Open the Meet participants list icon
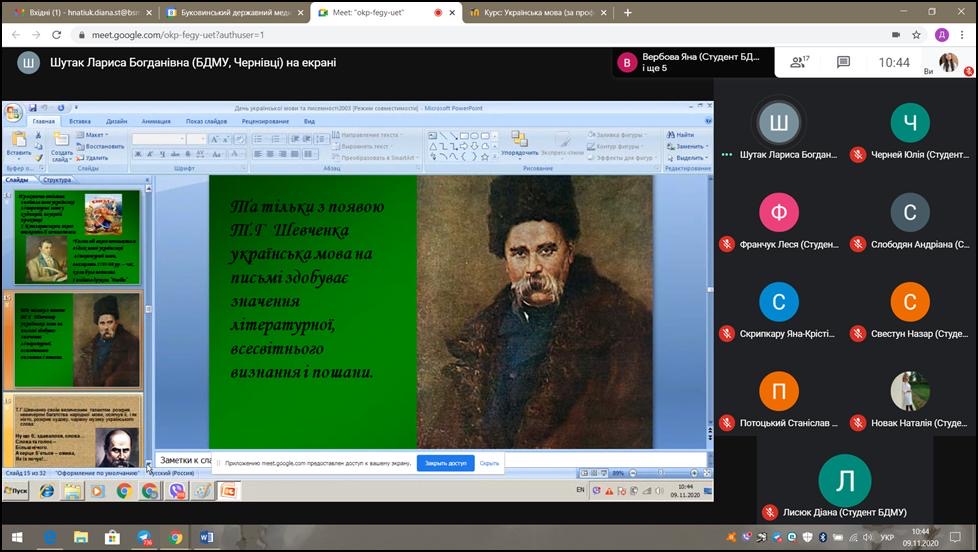 point(799,62)
